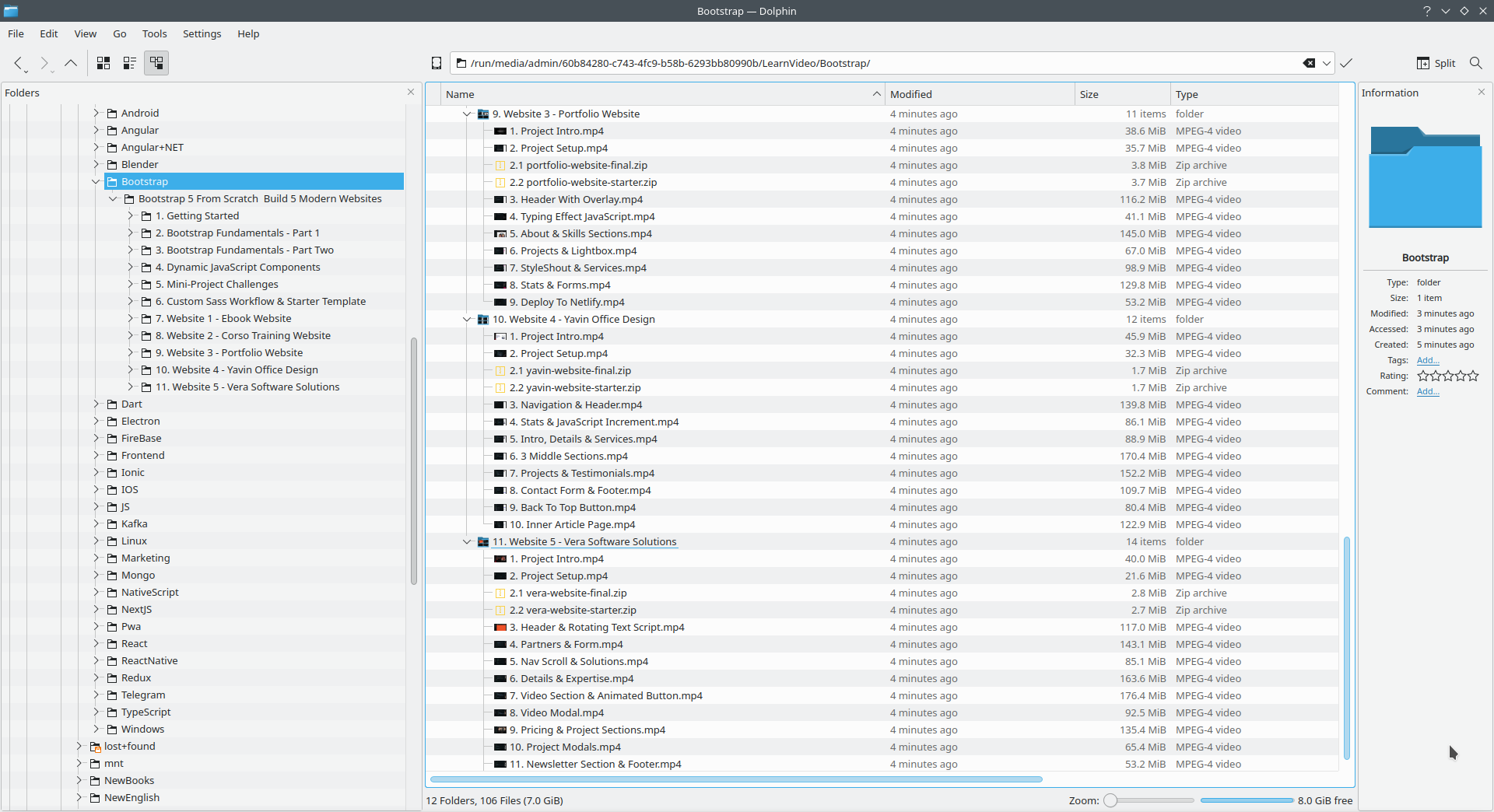Collapse 11. Website 5 - Vera Software Solutions in file list

pyautogui.click(x=467, y=542)
